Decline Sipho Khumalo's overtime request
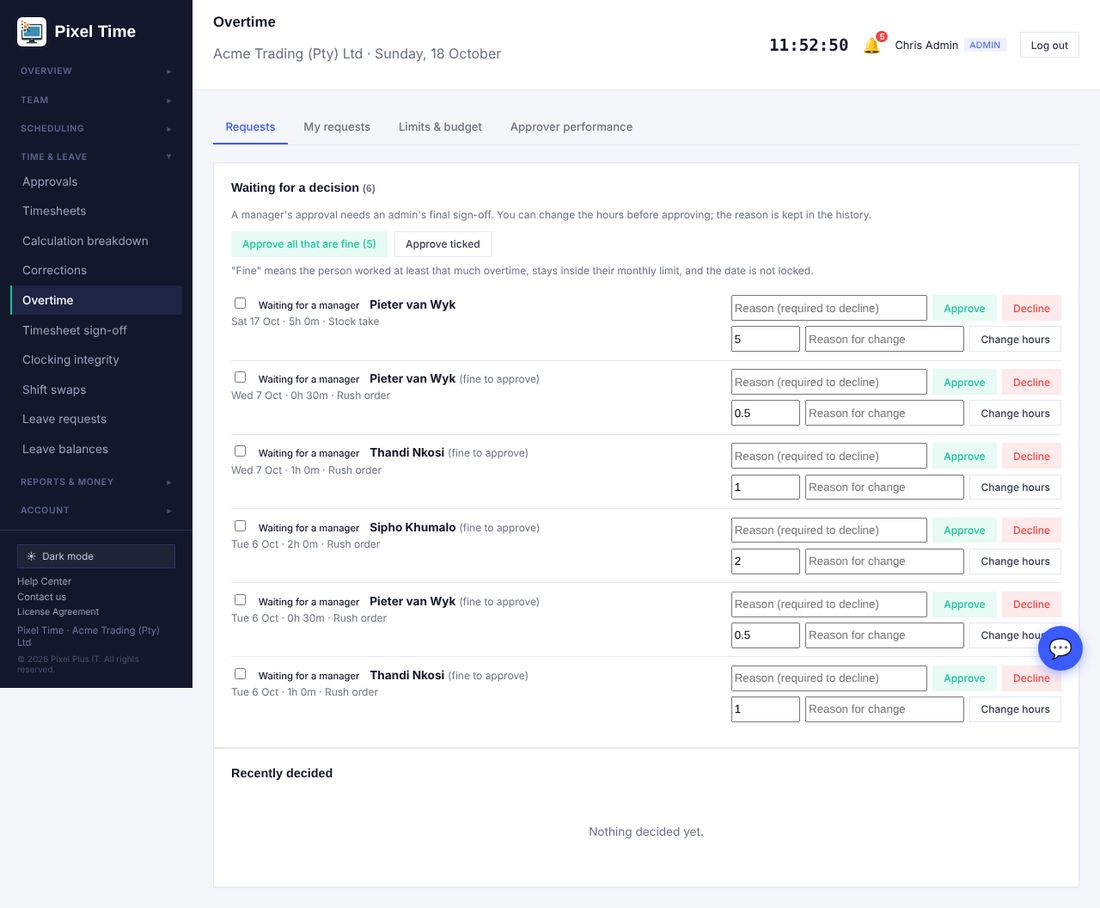1100x908 pixels. coord(1031,530)
